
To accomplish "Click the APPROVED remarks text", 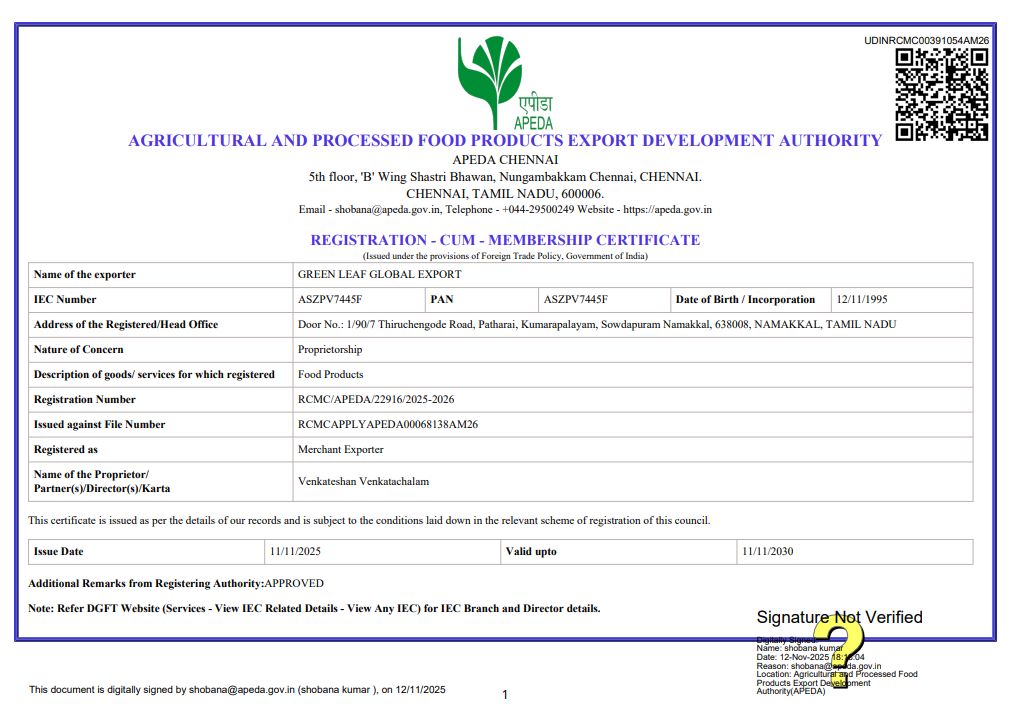I will pos(297,584).
